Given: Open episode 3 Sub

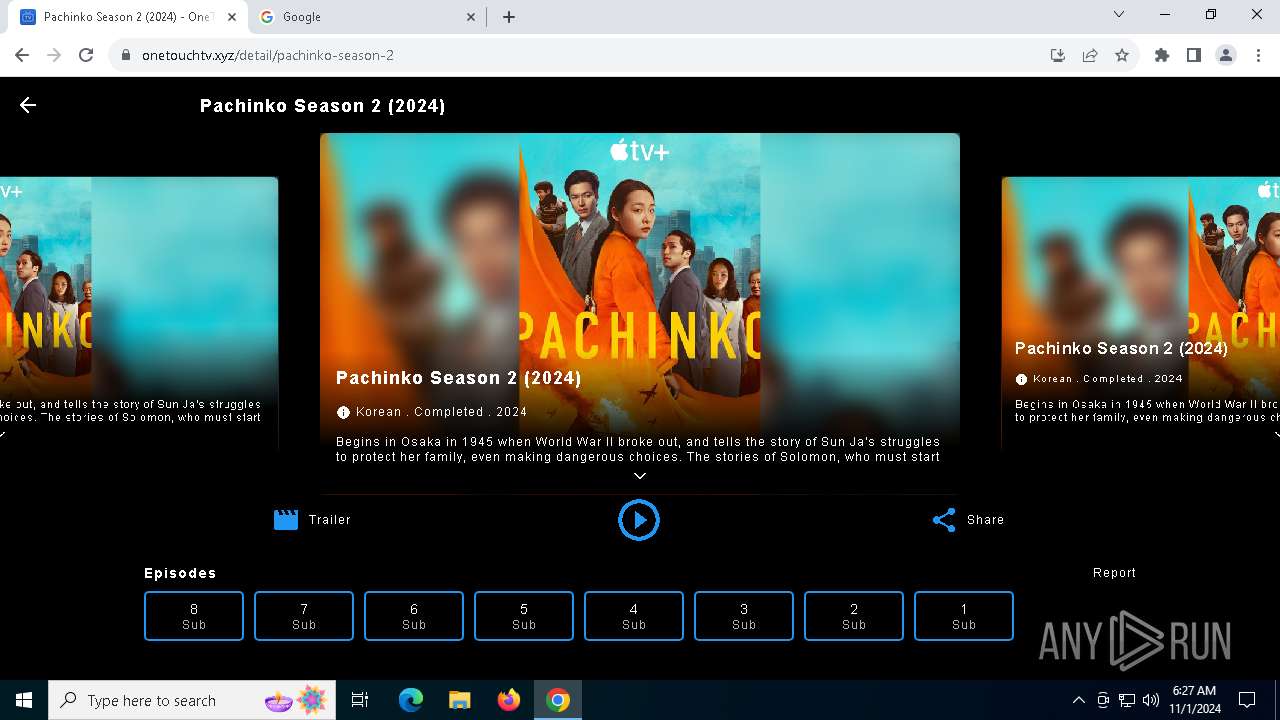Looking at the screenshot, I should 744,616.
